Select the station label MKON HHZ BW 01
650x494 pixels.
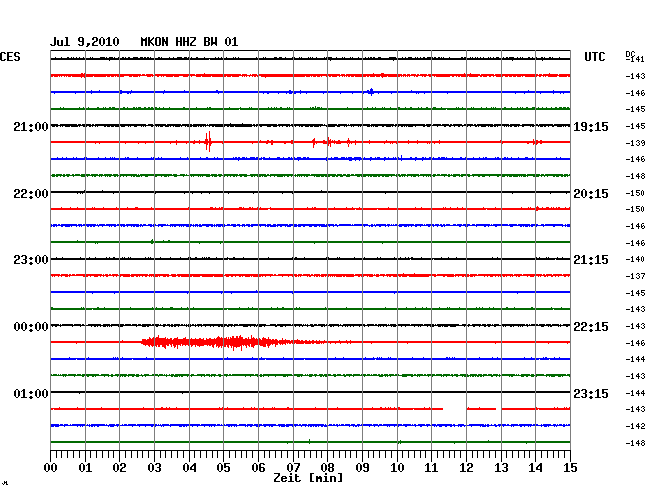189,42
